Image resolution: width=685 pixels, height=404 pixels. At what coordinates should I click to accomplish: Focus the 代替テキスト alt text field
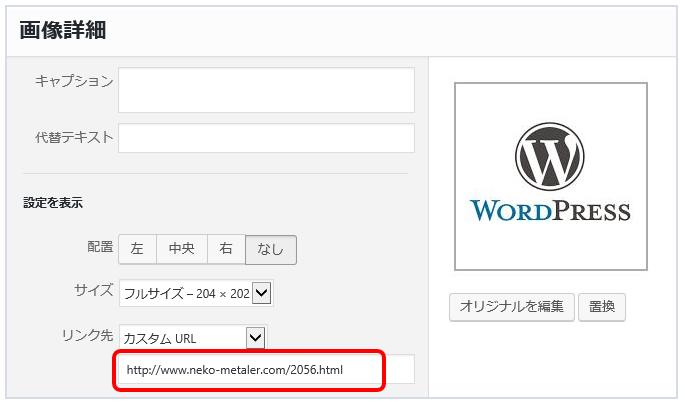coord(266,138)
